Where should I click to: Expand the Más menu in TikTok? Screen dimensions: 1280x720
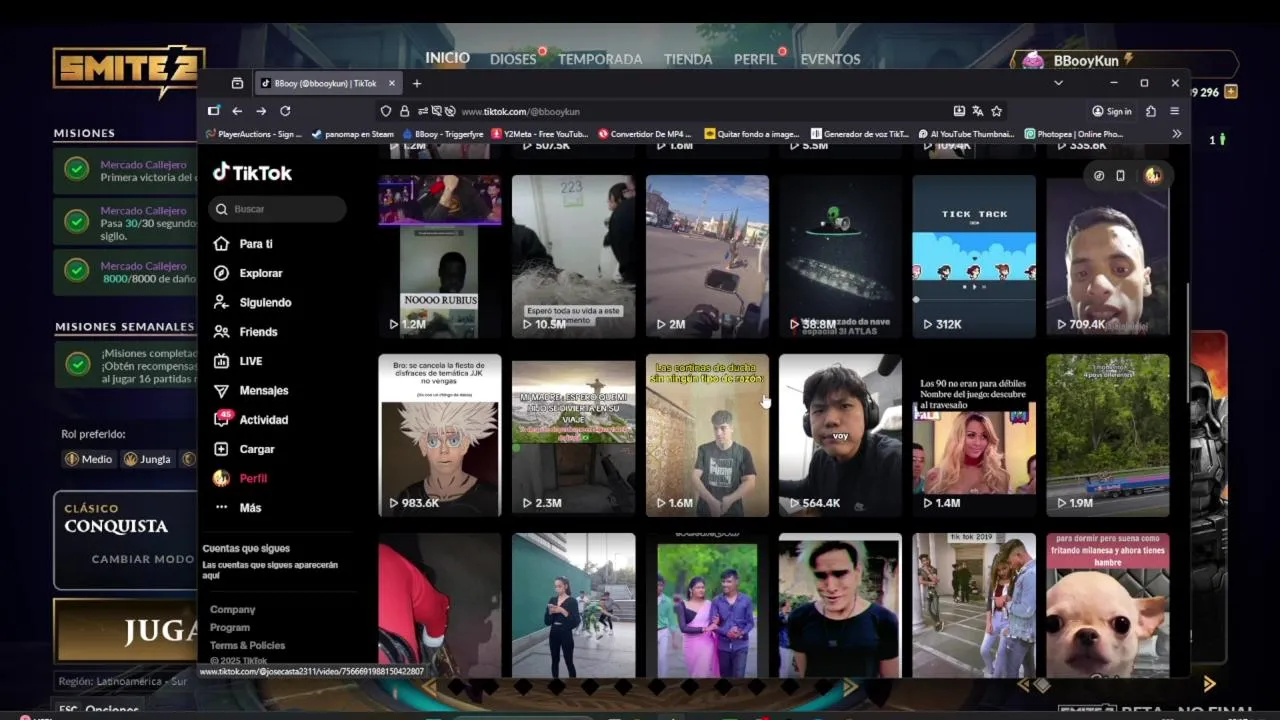pyautogui.click(x=238, y=508)
